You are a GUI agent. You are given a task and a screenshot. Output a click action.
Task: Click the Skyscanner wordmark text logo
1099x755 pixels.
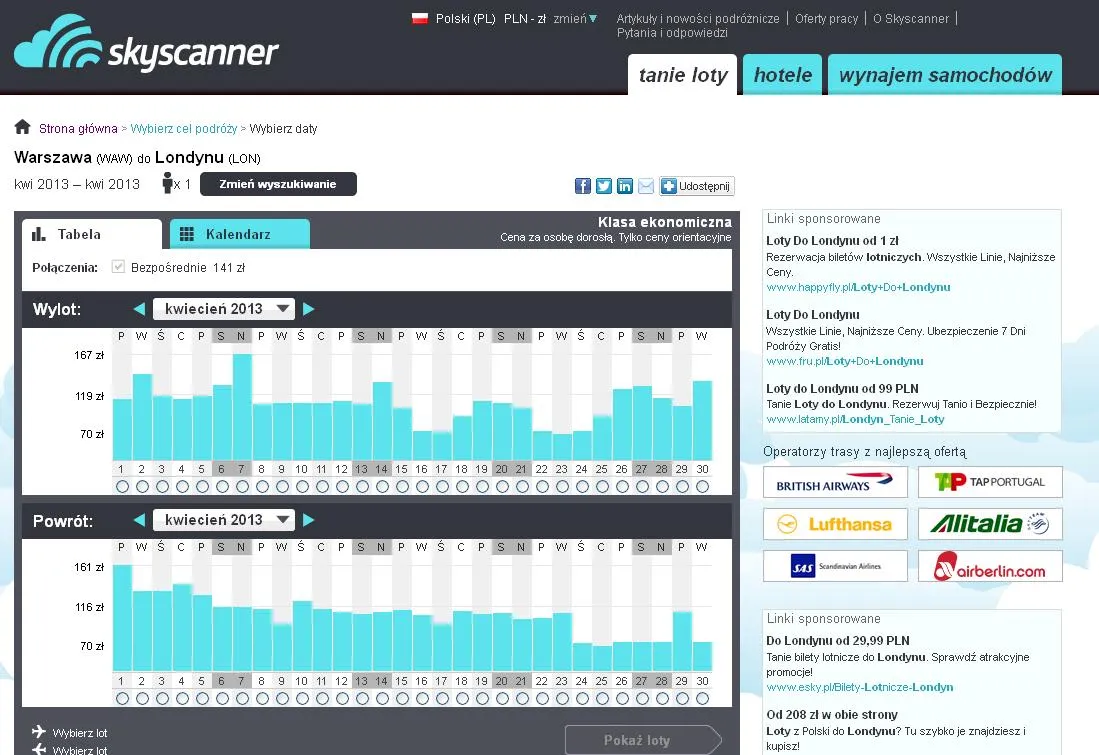tap(193, 54)
